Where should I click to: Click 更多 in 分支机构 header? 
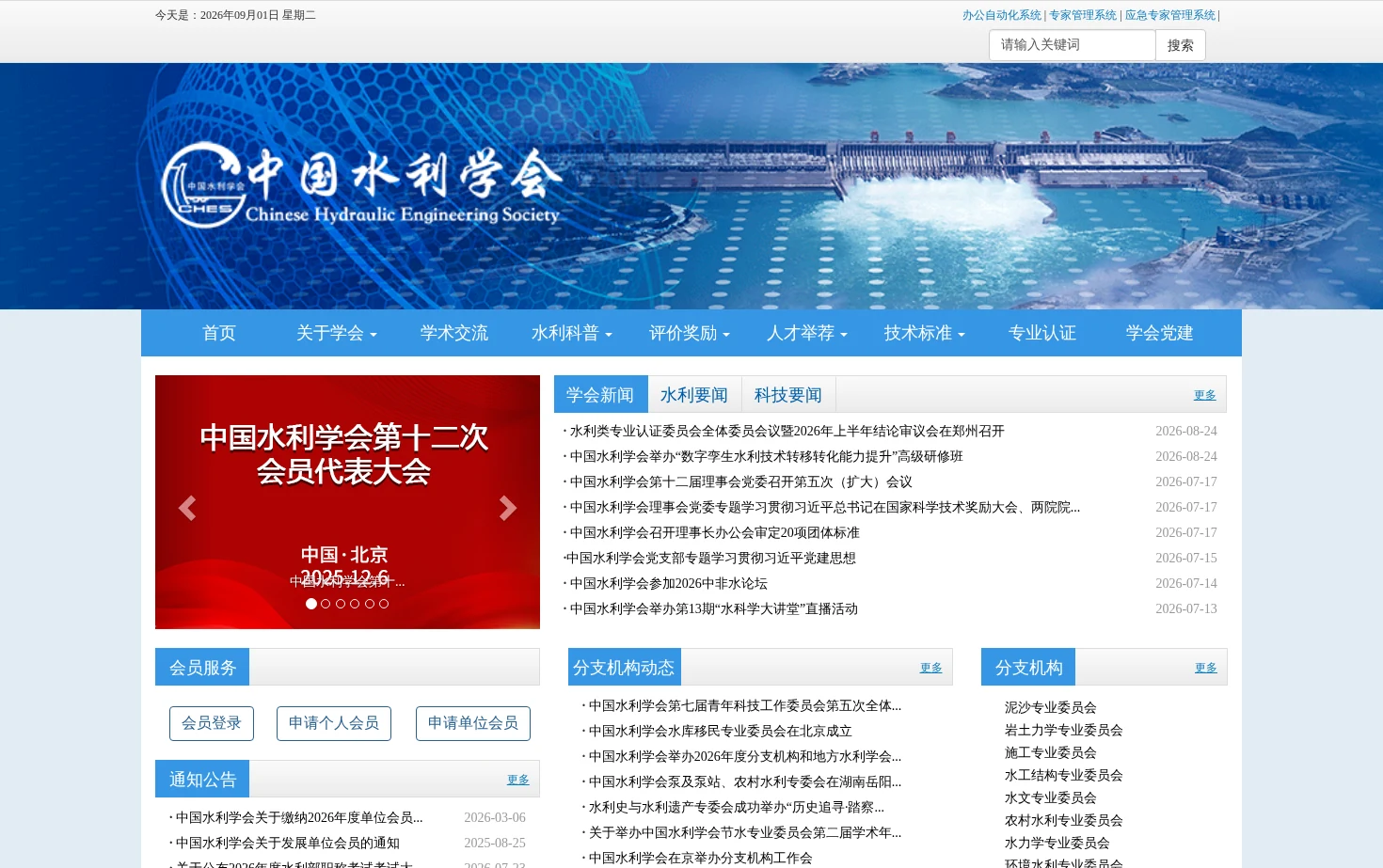pos(1206,668)
